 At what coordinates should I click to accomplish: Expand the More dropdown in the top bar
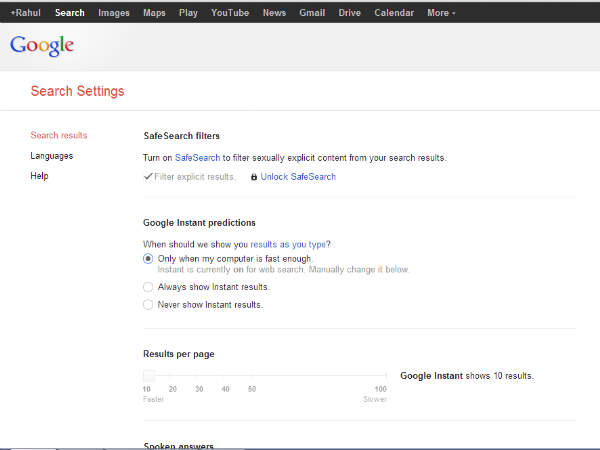441,13
